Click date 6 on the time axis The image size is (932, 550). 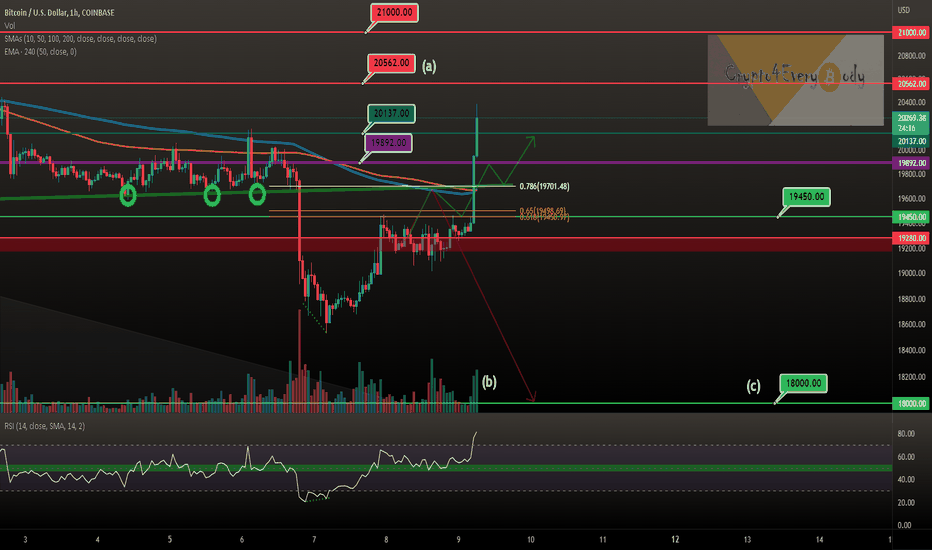(241, 540)
